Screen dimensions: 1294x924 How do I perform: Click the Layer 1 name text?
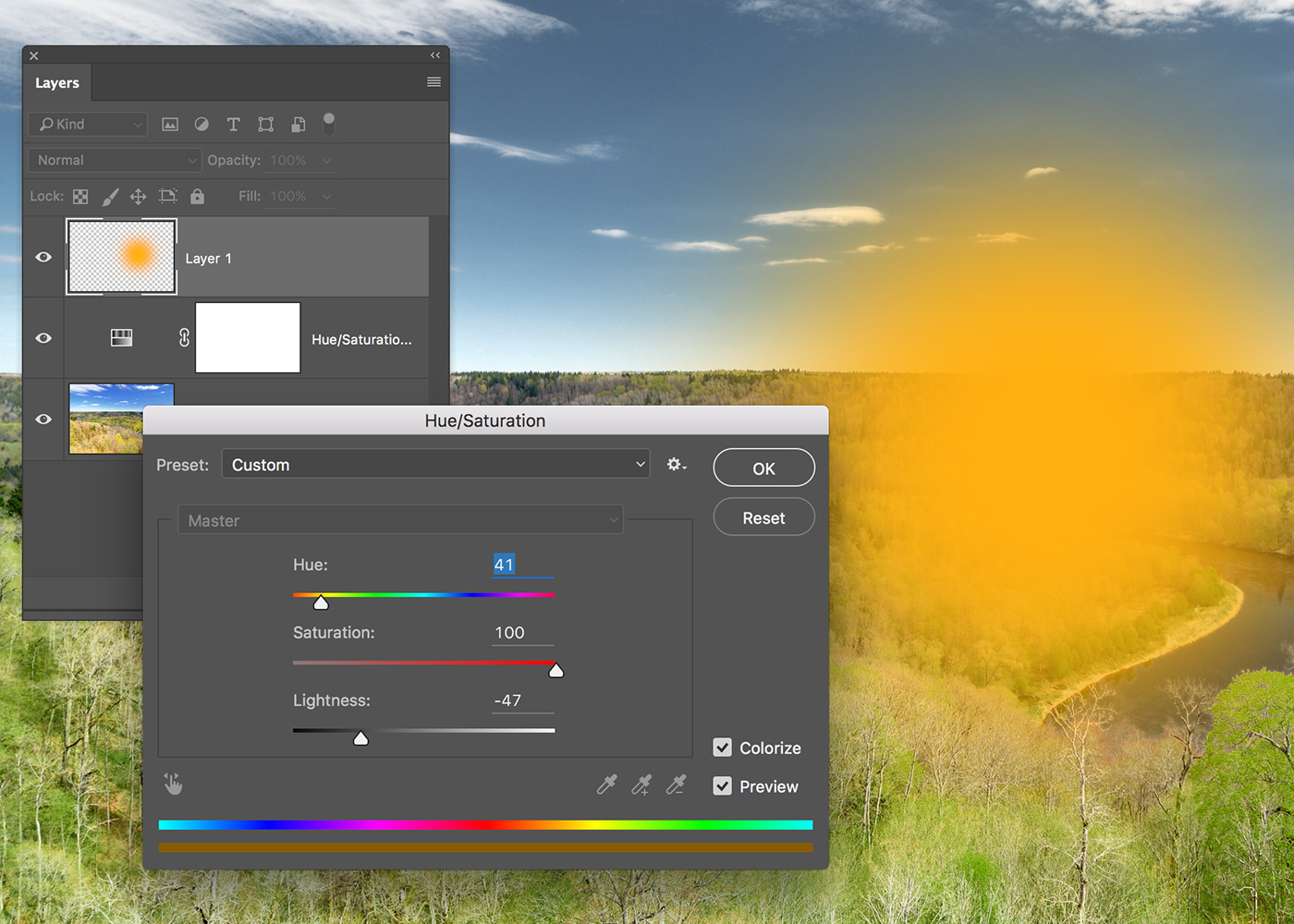coord(209,259)
